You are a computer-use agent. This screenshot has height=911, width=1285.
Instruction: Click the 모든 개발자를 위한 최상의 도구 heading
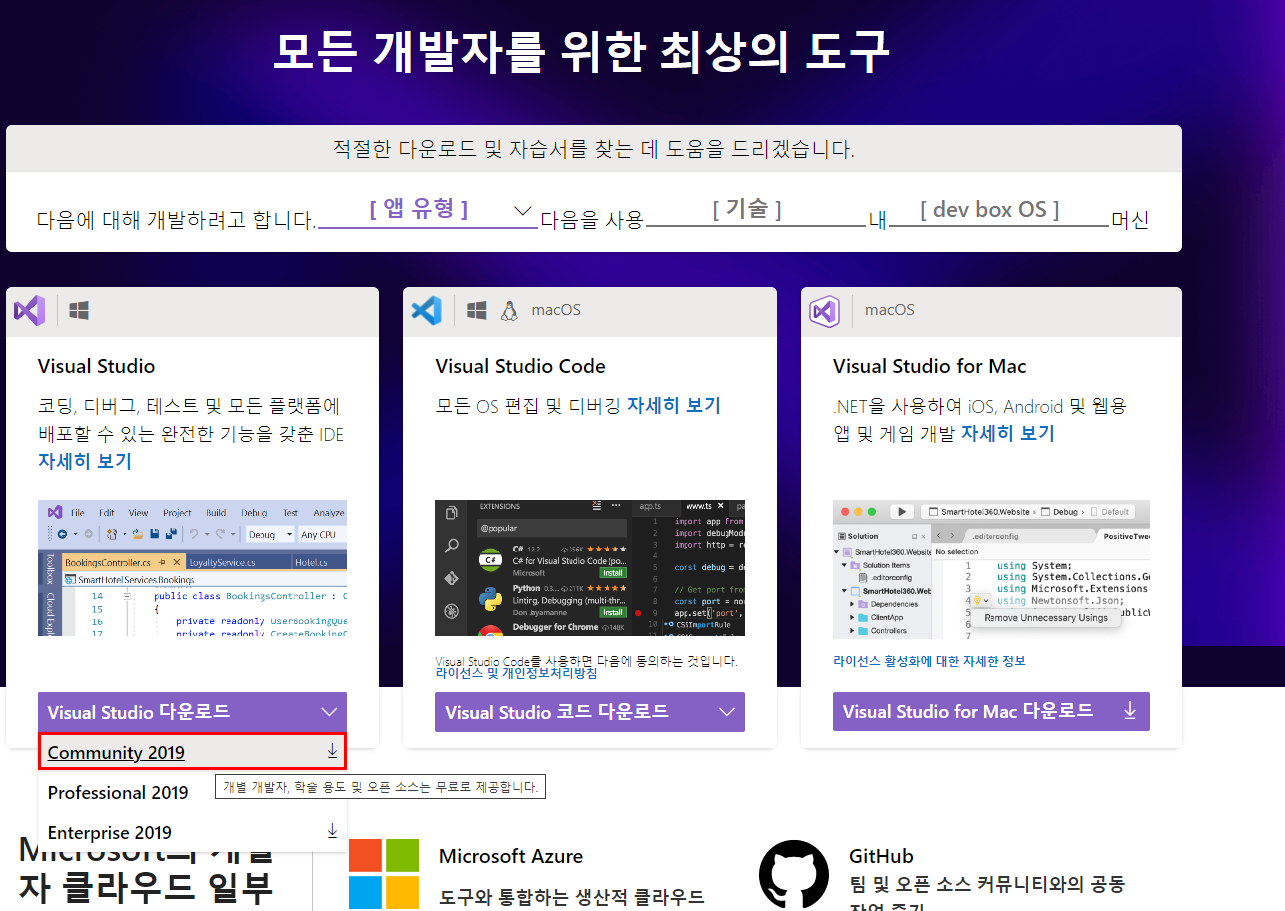pos(581,51)
